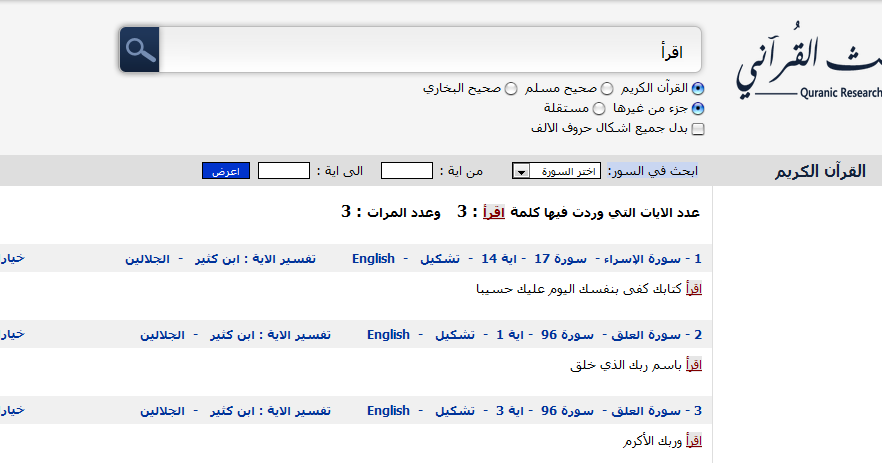The width and height of the screenshot is (882, 463).
Task: Click the ابحث في السور label
Action: tap(652, 171)
